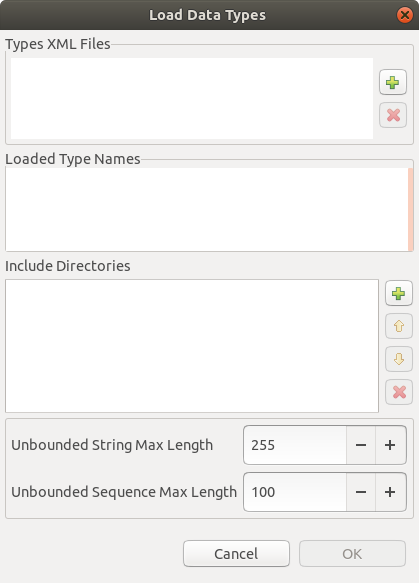Add a Types XML file with plus icon
The height and width of the screenshot is (583, 419).
pyautogui.click(x=393, y=82)
